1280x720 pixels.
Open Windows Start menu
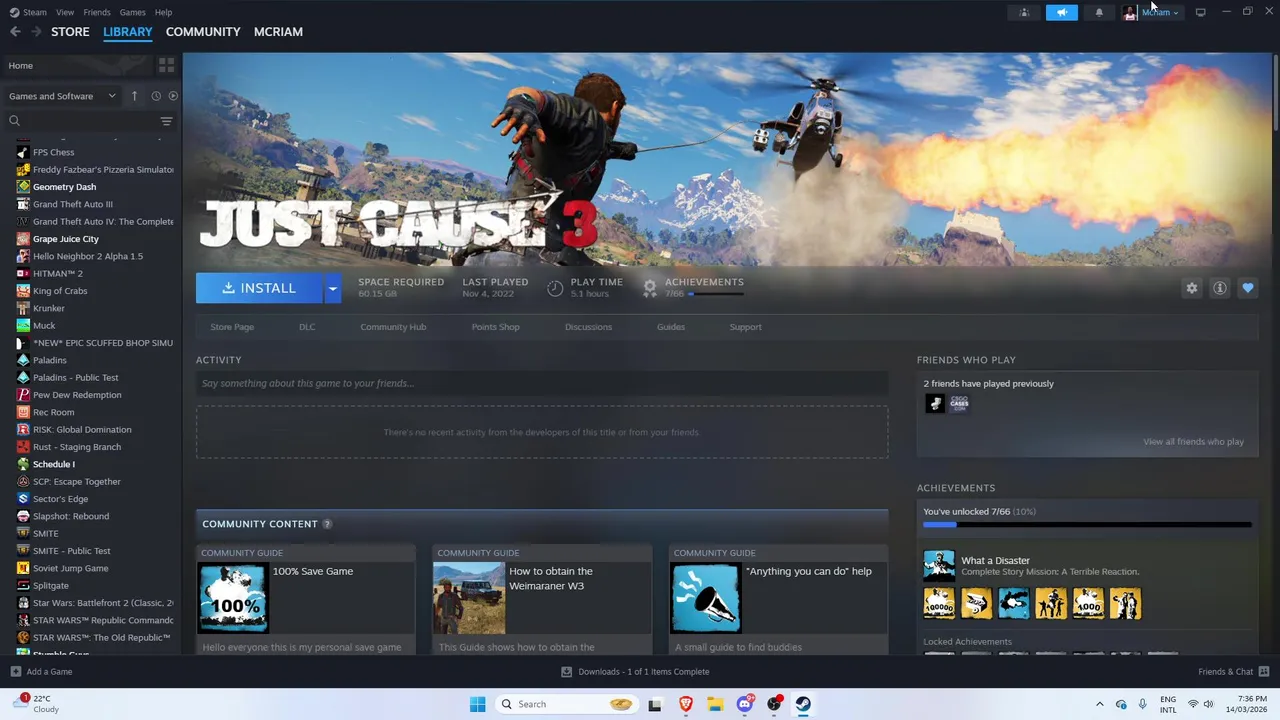(477, 704)
